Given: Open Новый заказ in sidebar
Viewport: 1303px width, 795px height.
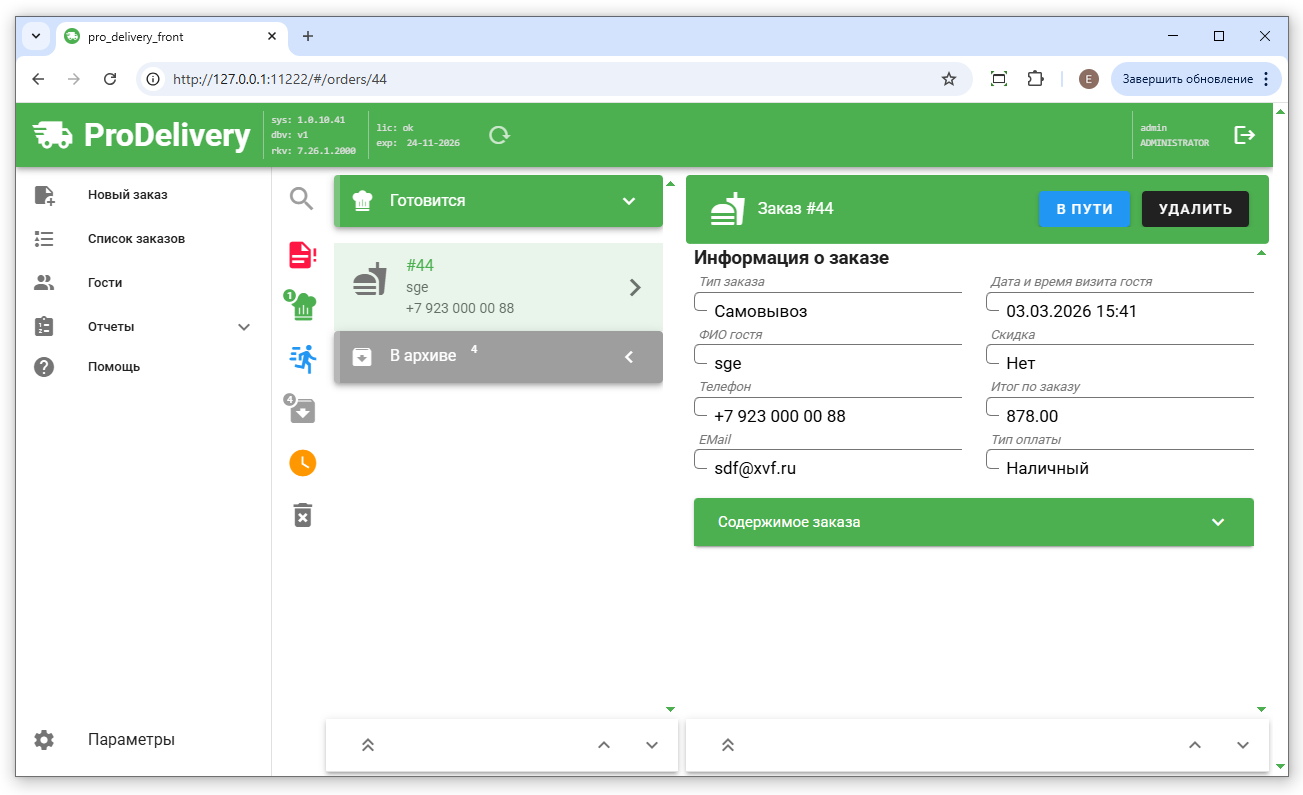Looking at the screenshot, I should [x=127, y=195].
